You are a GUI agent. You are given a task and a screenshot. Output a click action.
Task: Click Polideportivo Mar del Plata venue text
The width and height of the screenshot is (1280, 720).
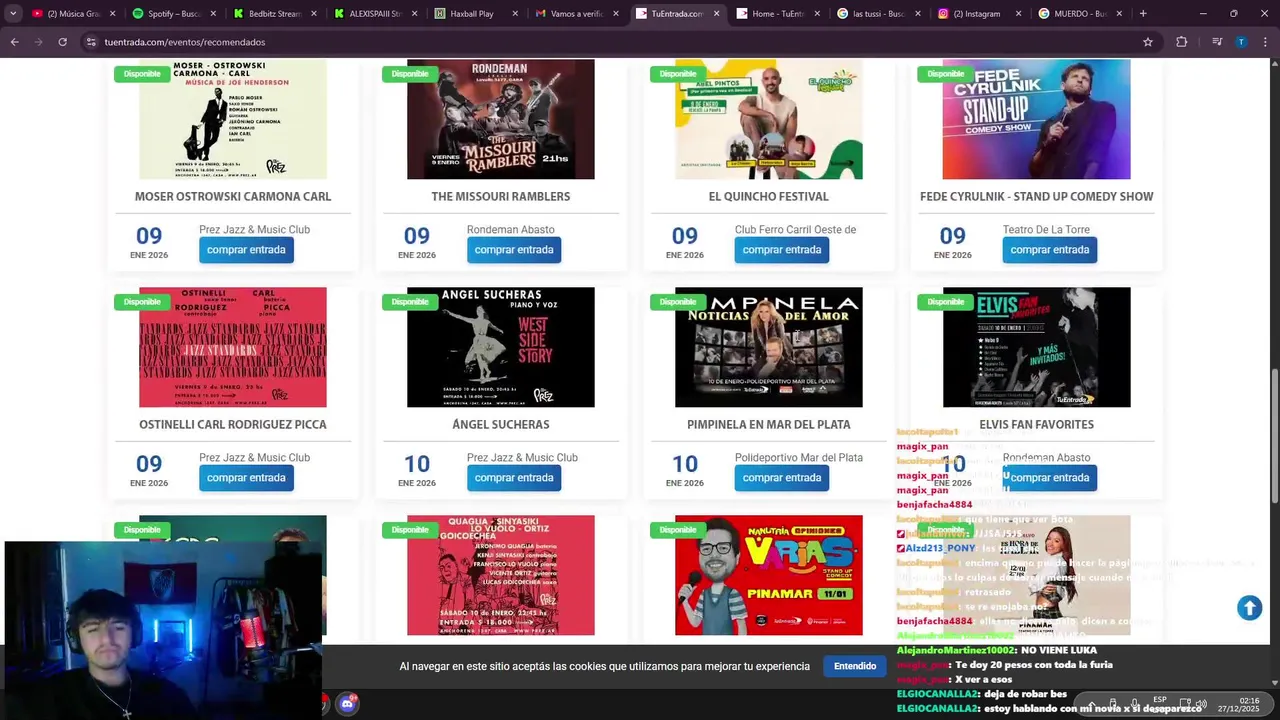(x=799, y=458)
